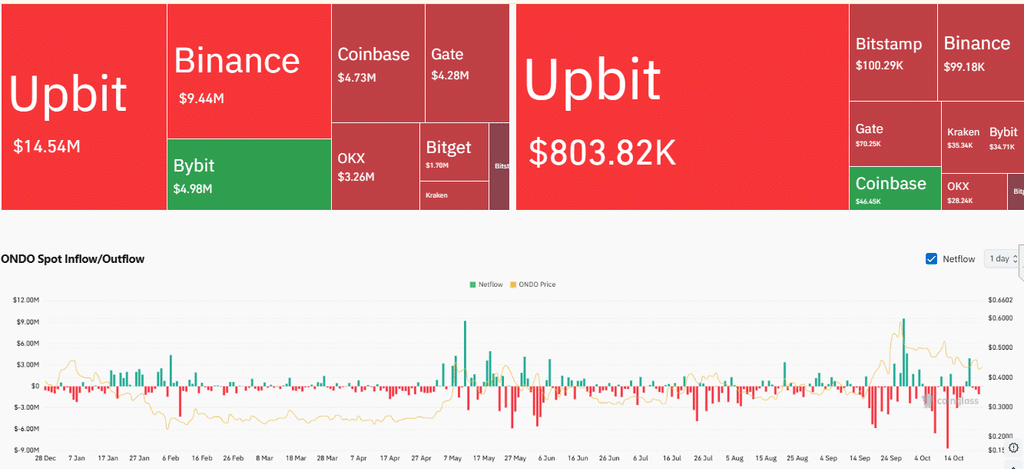This screenshot has width=1024, height=469.
Task: Open the Bitget $1.70M tile
Action: click(454, 152)
